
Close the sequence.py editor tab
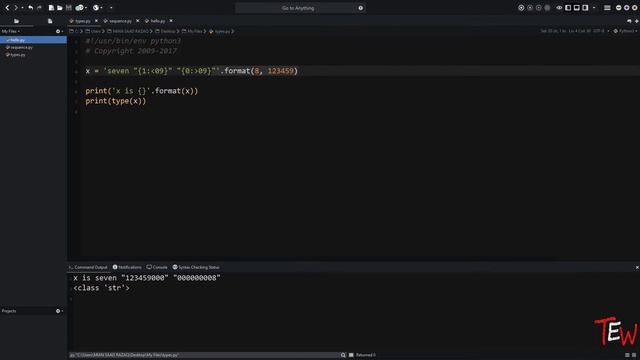click(x=138, y=21)
